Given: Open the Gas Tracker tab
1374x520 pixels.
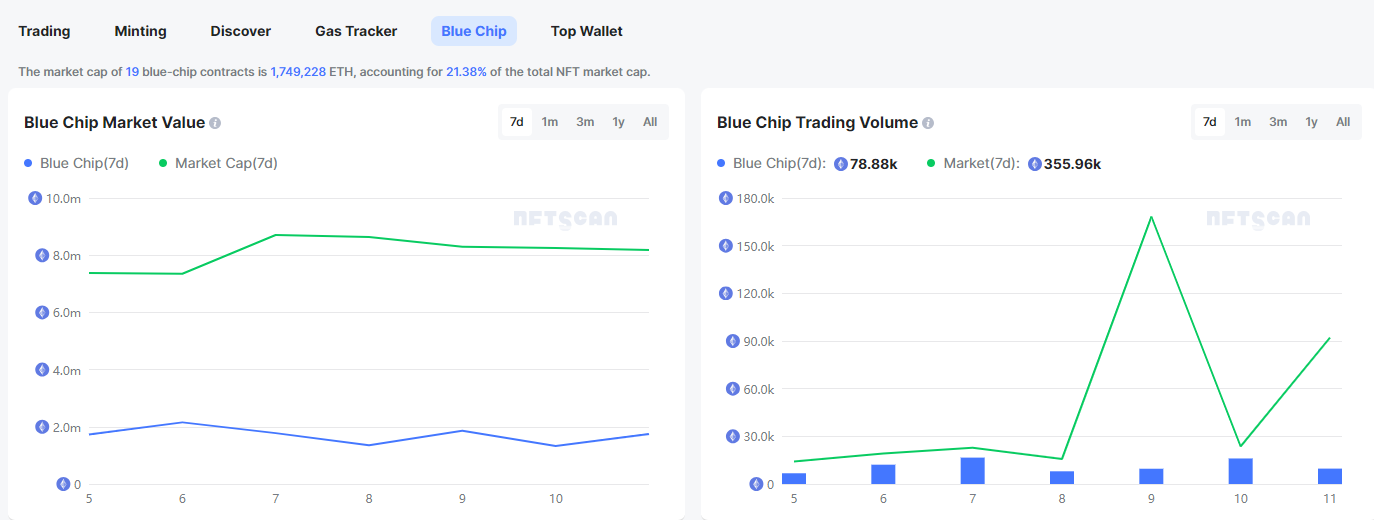Looking at the screenshot, I should point(356,31).
